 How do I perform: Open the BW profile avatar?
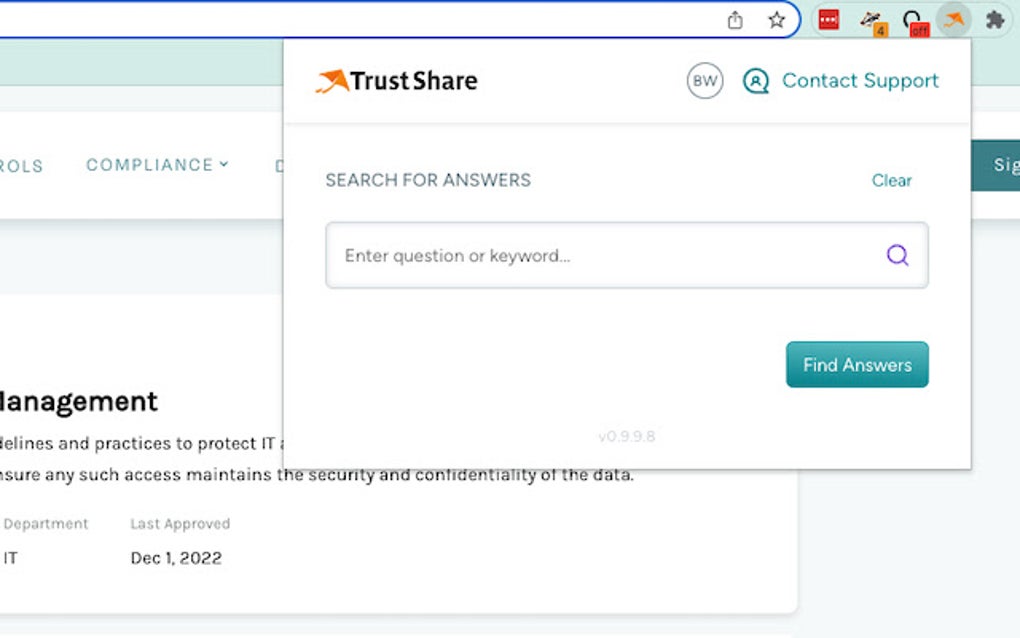click(704, 81)
